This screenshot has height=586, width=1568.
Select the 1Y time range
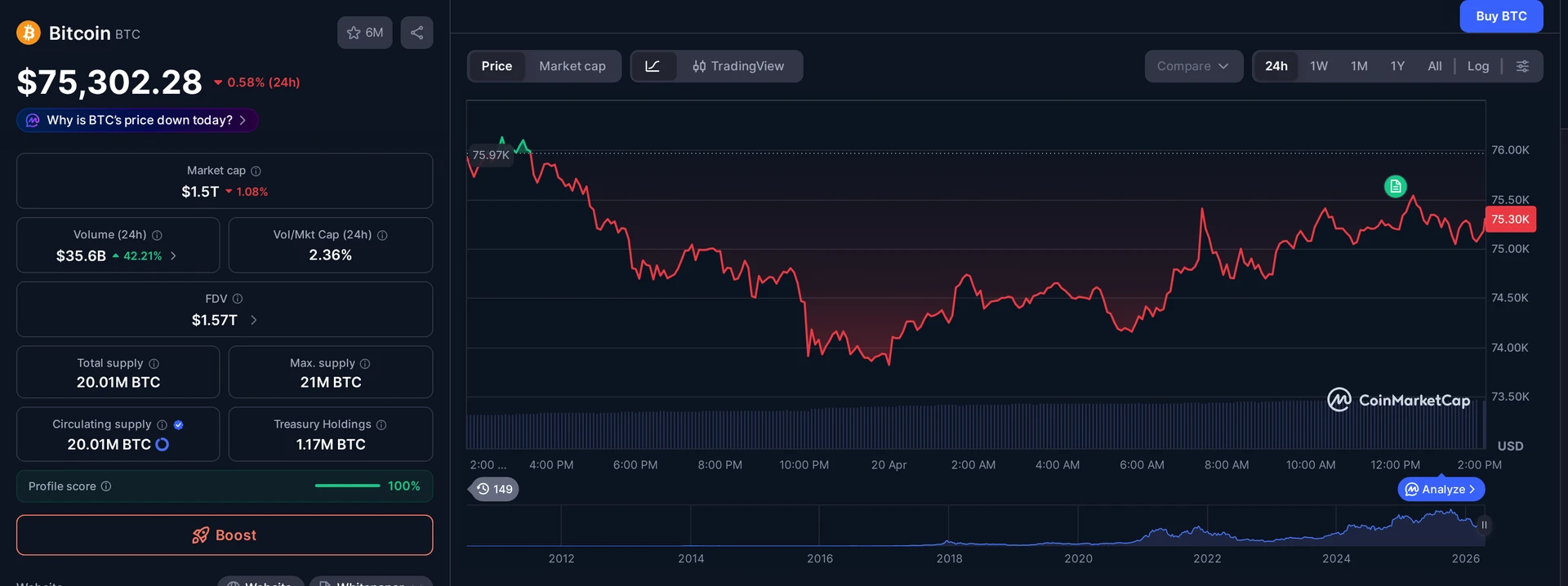tap(1397, 66)
